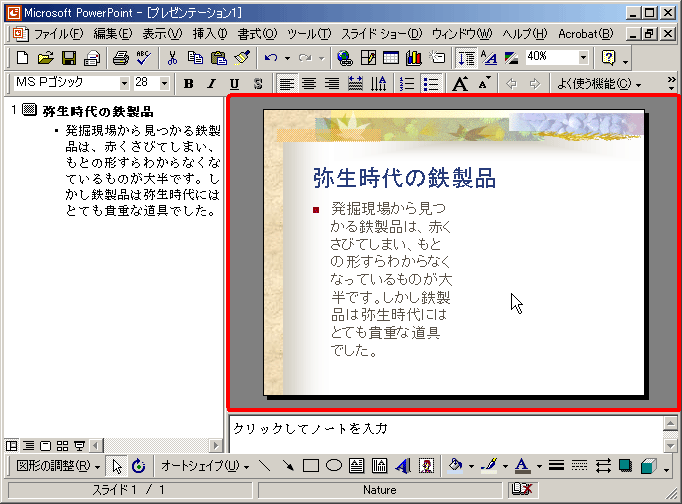Expand the zoom percentage dropdown
682x504 pixels.
pos(582,58)
